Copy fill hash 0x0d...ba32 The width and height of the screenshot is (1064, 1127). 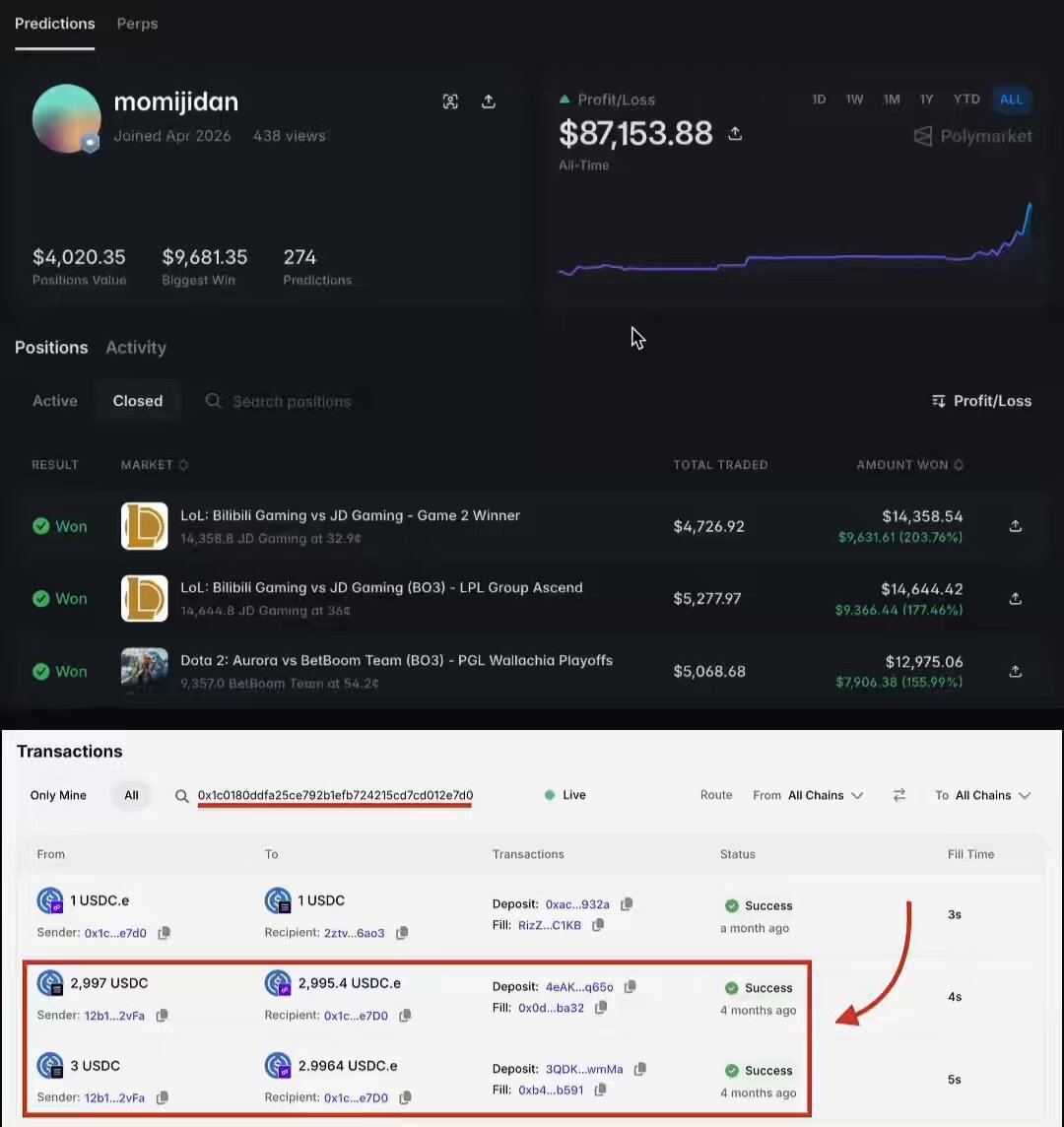[601, 1008]
